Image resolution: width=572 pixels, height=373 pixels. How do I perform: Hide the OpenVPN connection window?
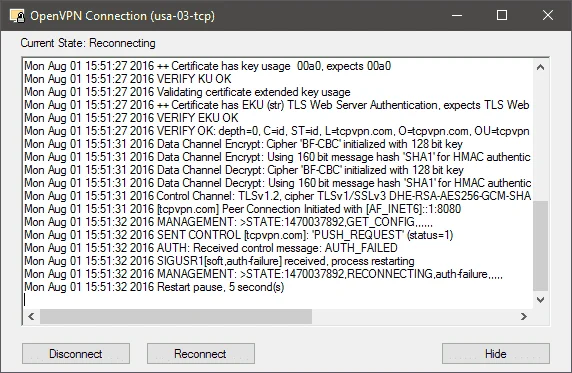click(496, 353)
